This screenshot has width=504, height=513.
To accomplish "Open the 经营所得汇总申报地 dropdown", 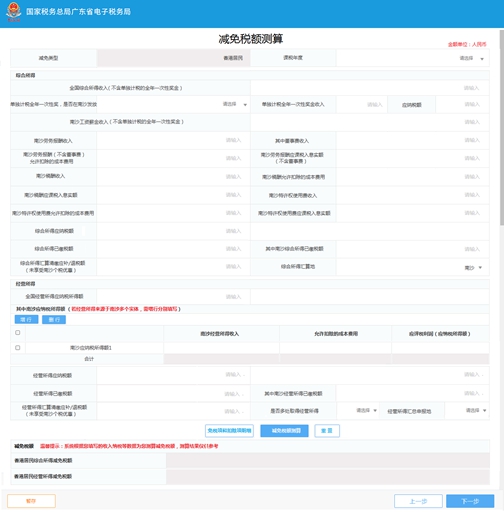I will [x=467, y=411].
